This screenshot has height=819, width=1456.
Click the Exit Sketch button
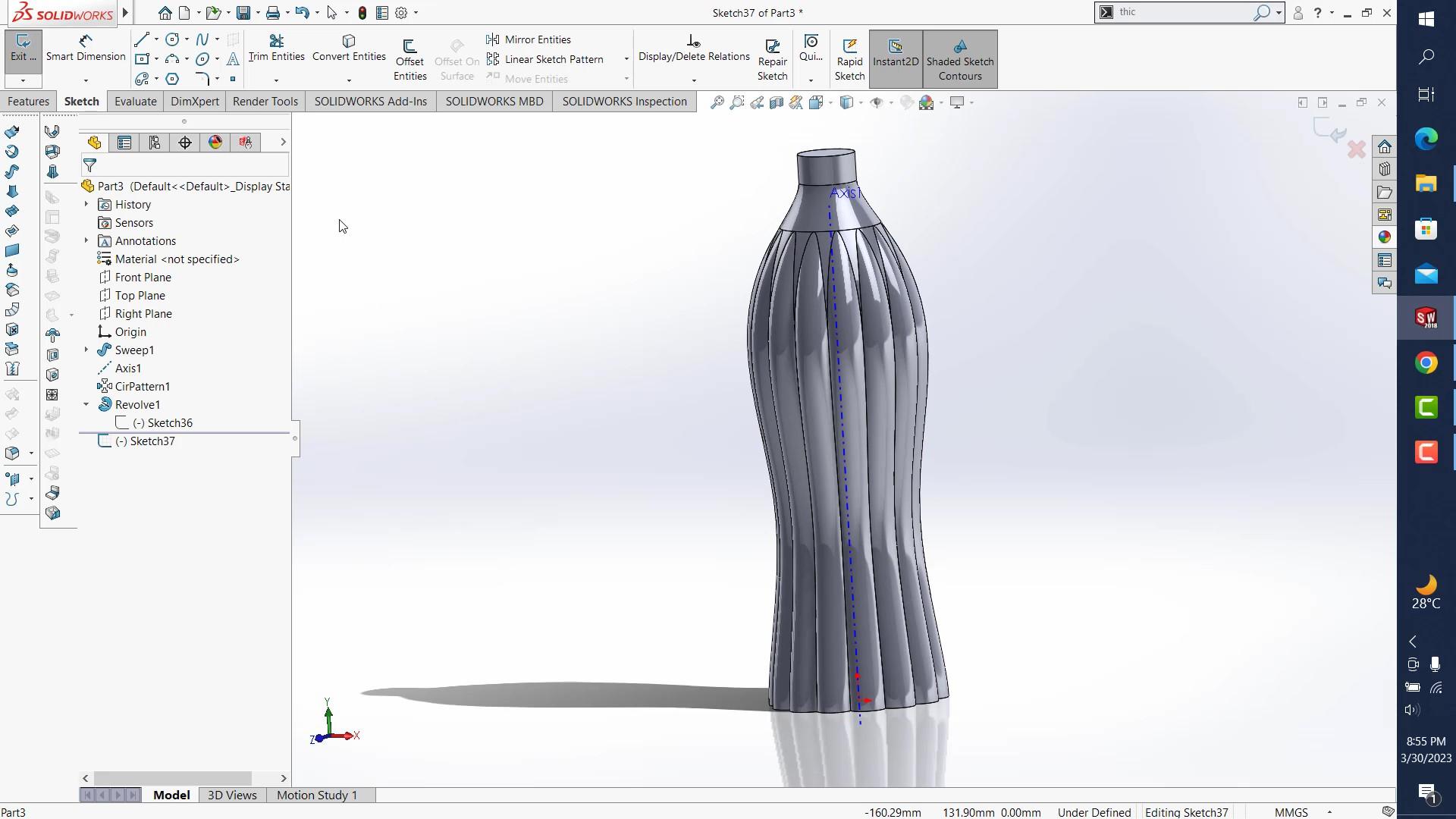22,52
